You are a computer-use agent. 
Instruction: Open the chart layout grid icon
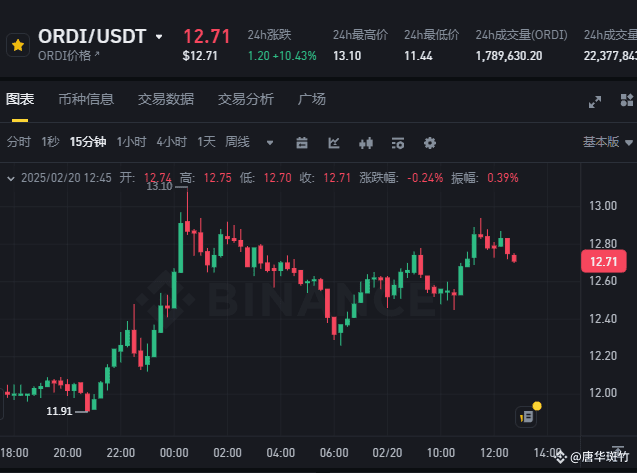pyautogui.click(x=627, y=100)
